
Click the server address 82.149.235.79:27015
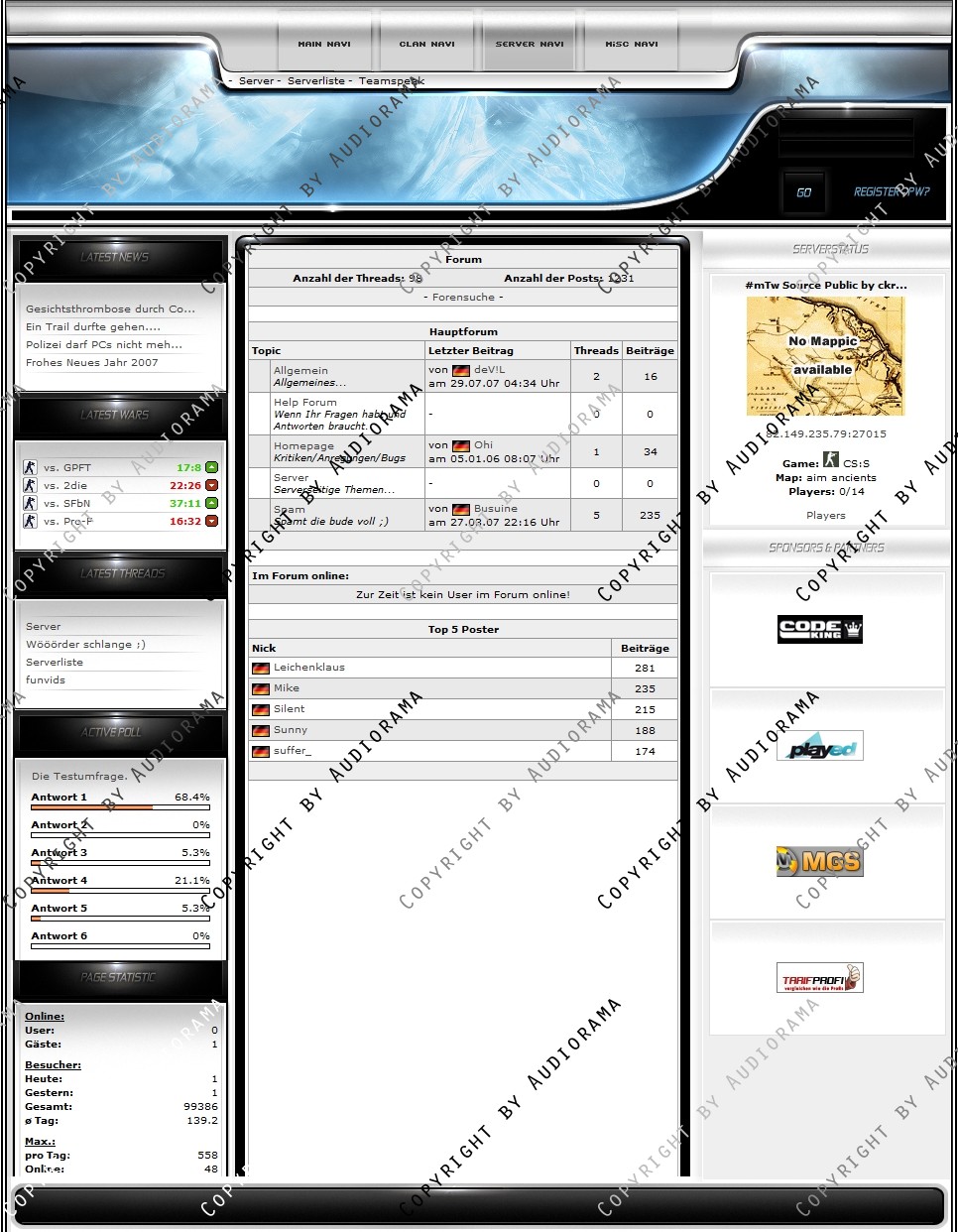[x=826, y=433]
